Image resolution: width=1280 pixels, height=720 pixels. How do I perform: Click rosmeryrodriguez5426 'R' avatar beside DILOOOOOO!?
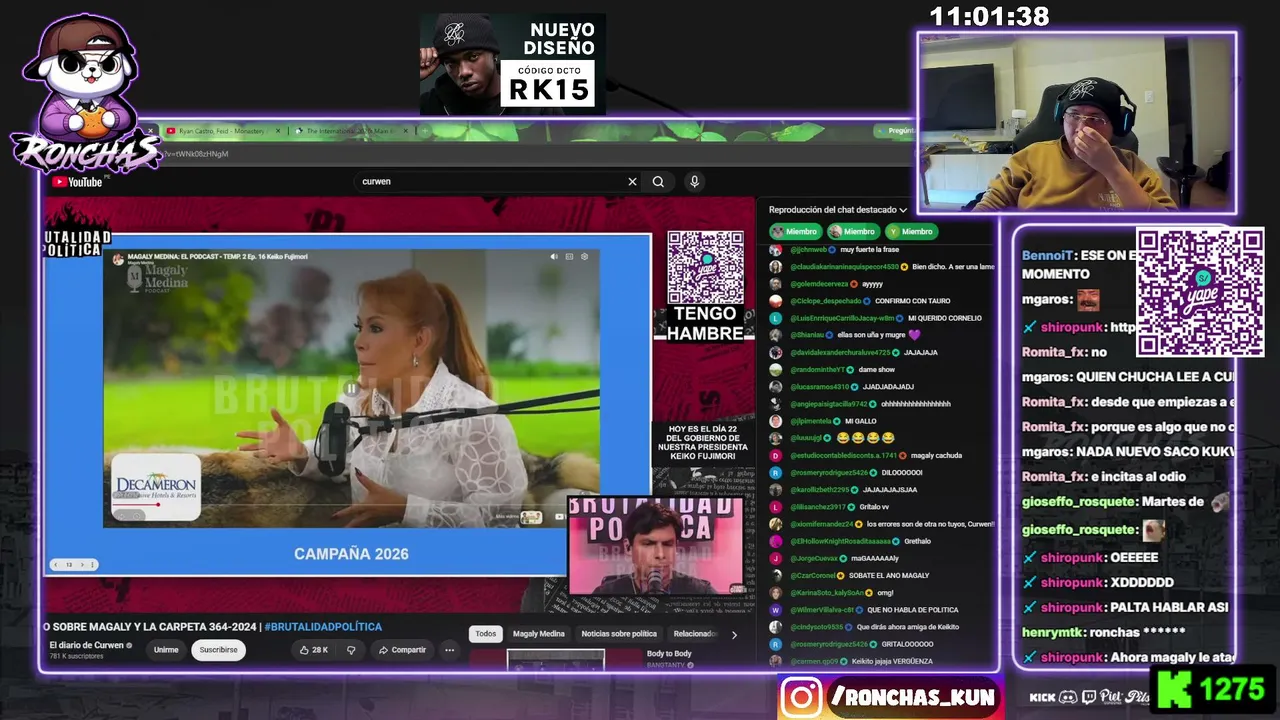pyautogui.click(x=775, y=473)
